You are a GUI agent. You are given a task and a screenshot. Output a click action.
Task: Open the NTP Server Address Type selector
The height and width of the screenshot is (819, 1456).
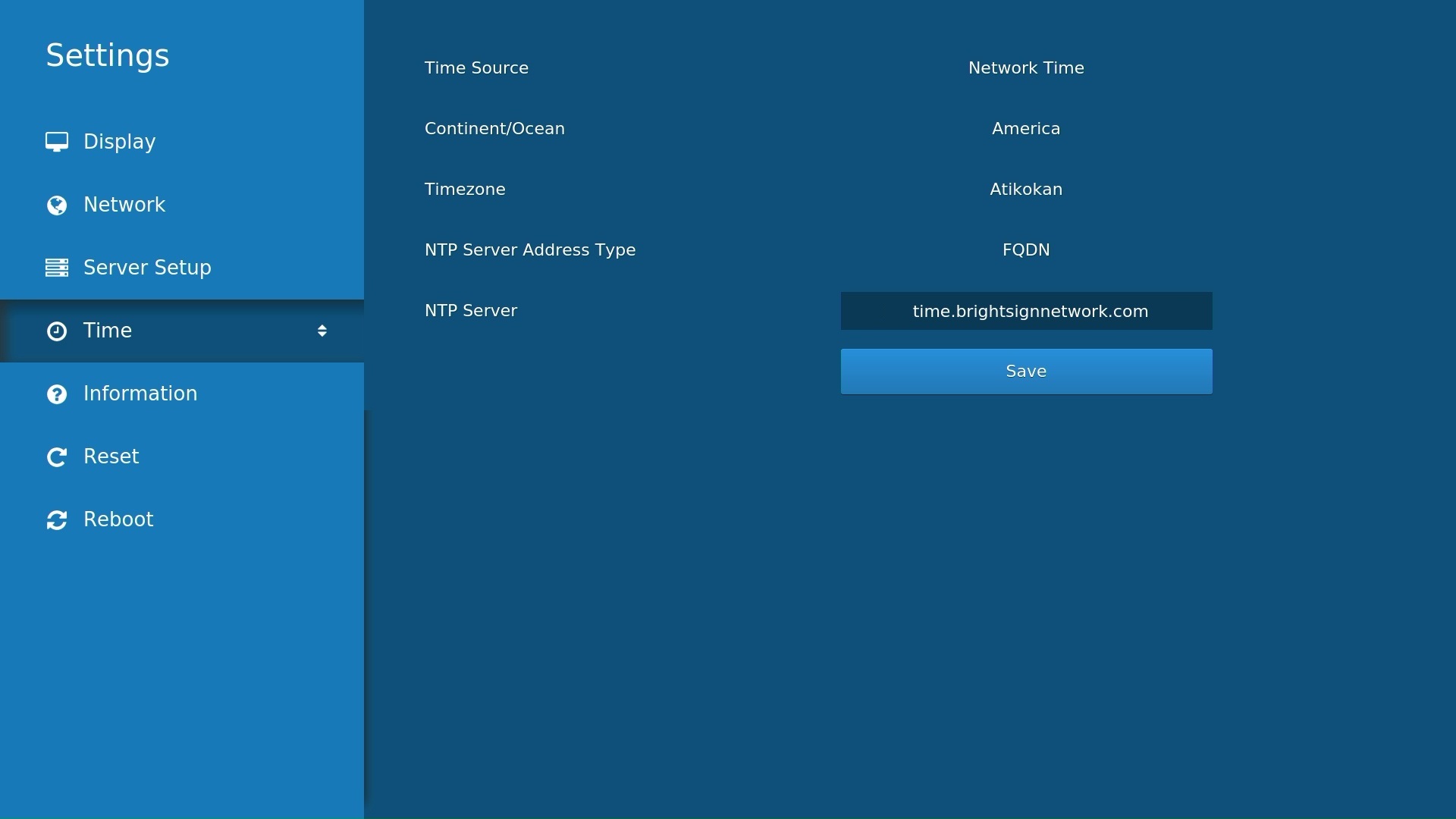pos(1026,249)
